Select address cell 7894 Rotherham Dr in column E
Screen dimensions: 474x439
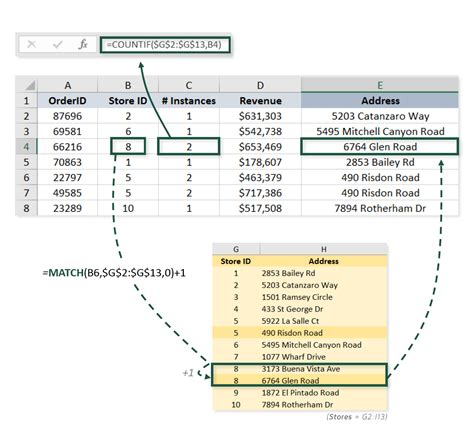[x=380, y=208]
